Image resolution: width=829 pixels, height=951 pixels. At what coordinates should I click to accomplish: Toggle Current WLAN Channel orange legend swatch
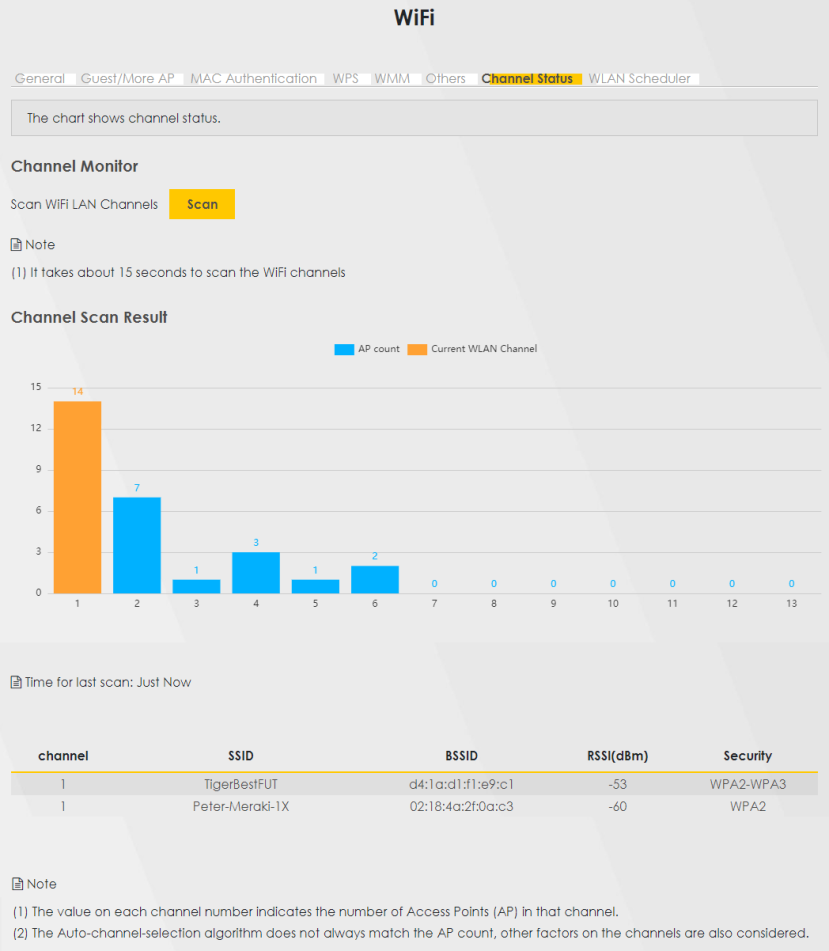[x=417, y=349]
